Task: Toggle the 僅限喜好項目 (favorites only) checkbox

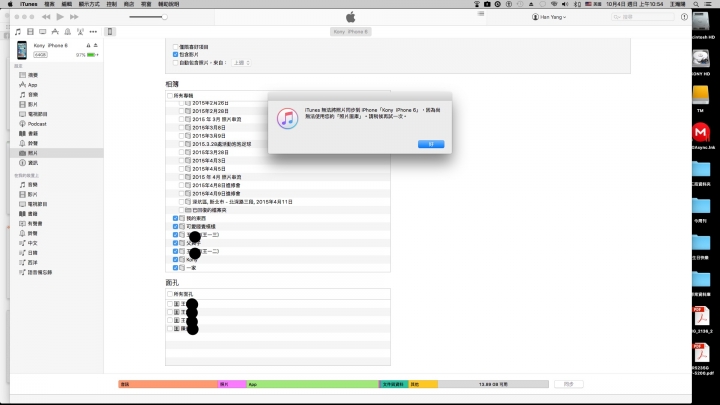Action: click(175, 47)
